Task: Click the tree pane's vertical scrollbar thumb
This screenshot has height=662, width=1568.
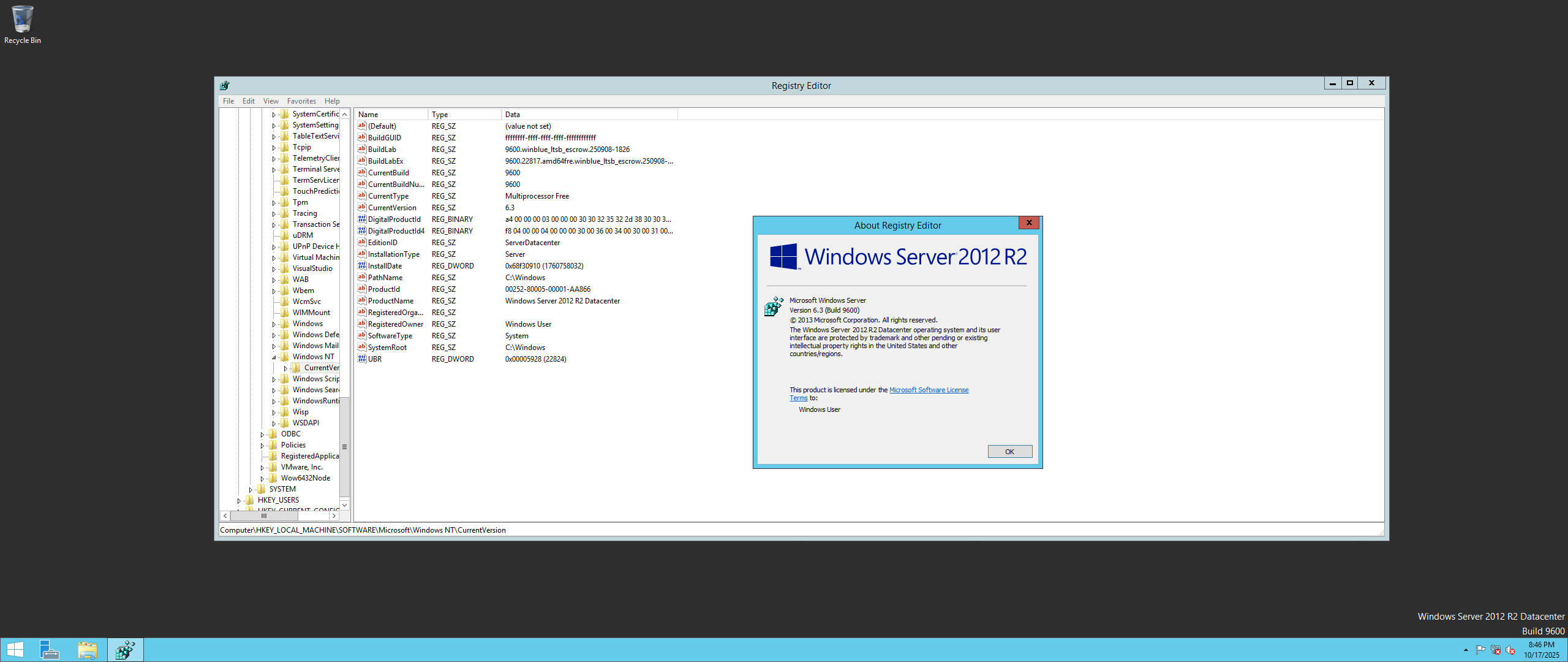Action: tap(345, 447)
